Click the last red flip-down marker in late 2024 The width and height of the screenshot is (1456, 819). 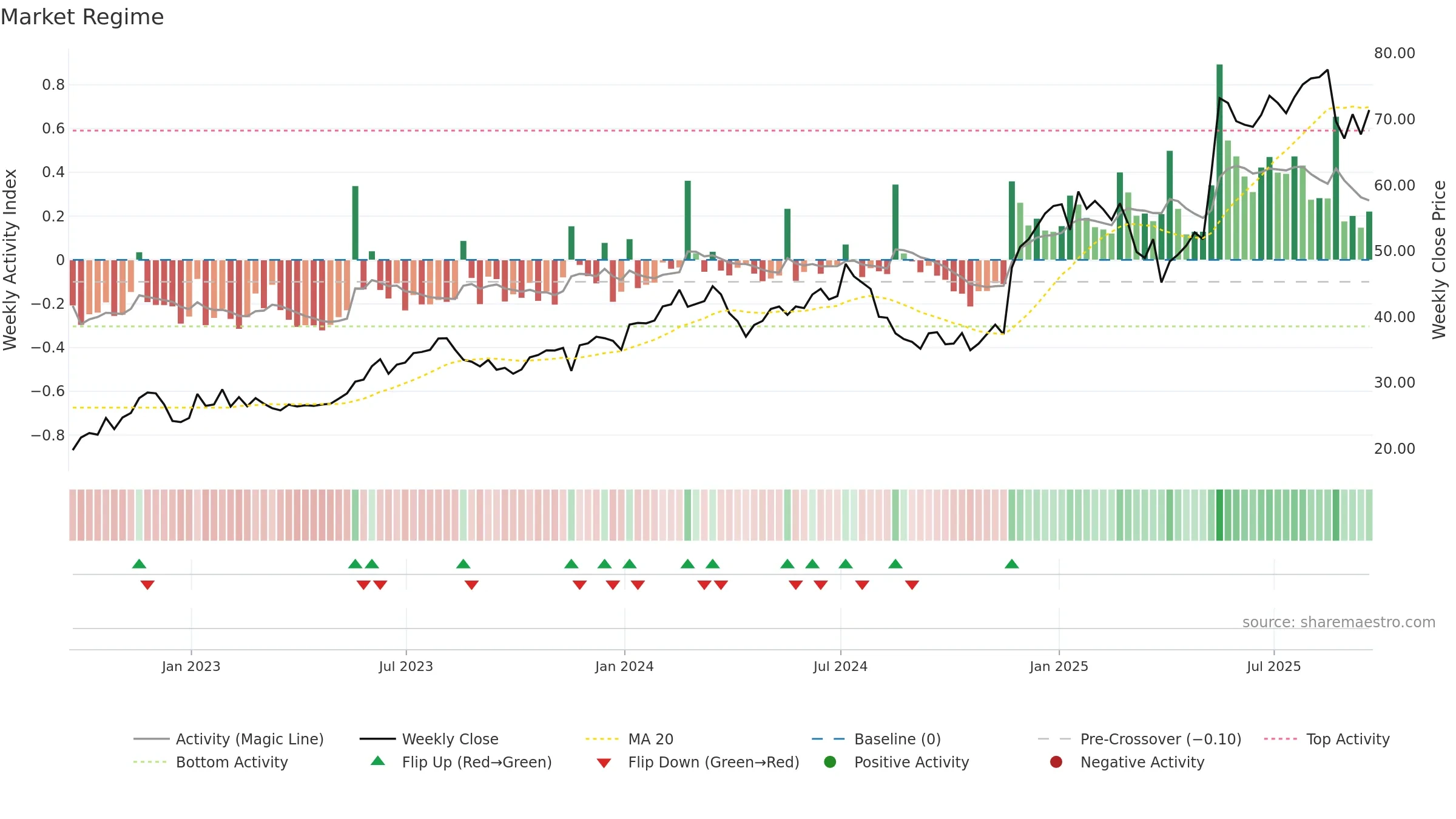tap(912, 585)
